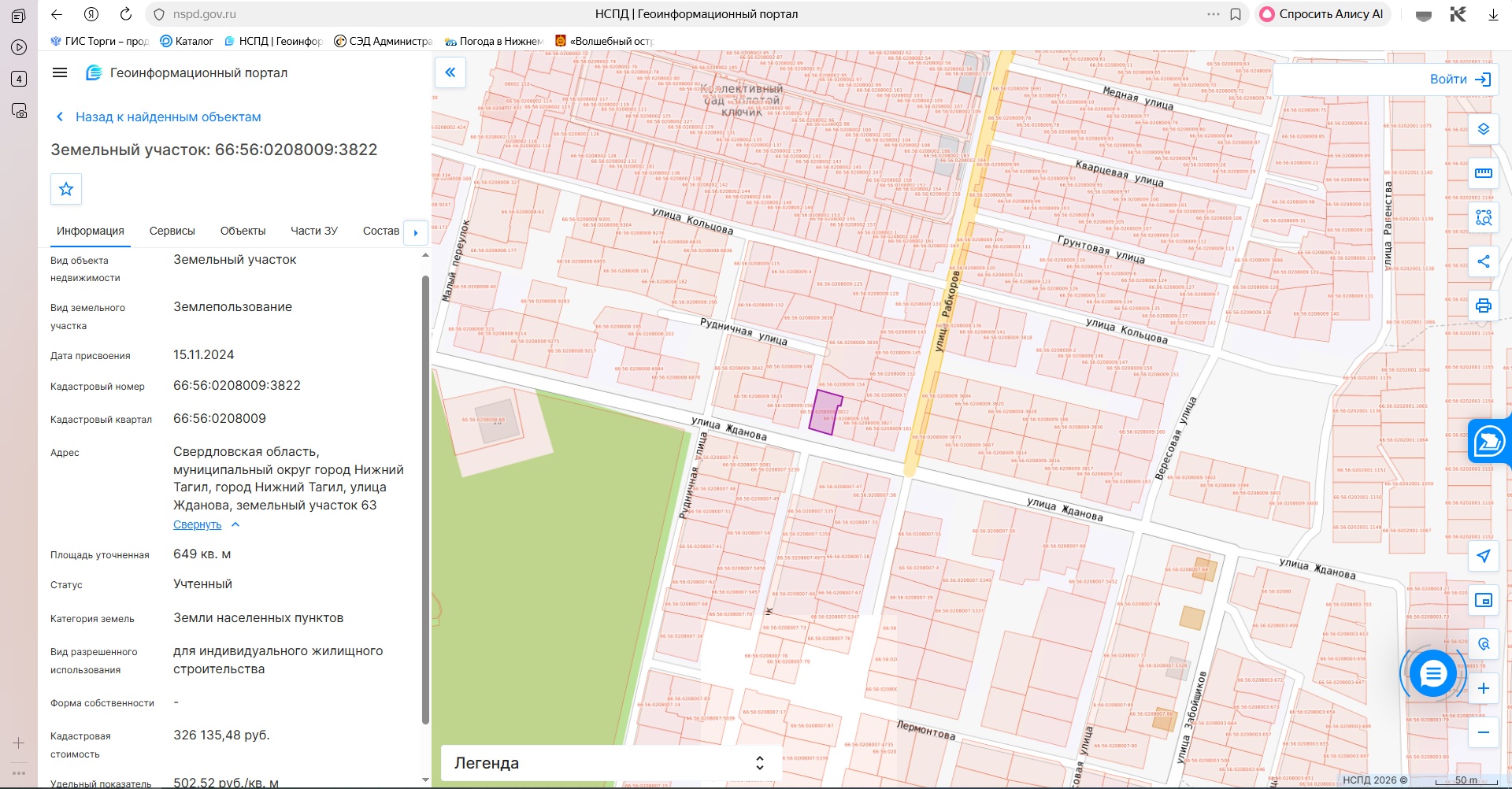Locate my position with arrow icon

(x=1483, y=556)
